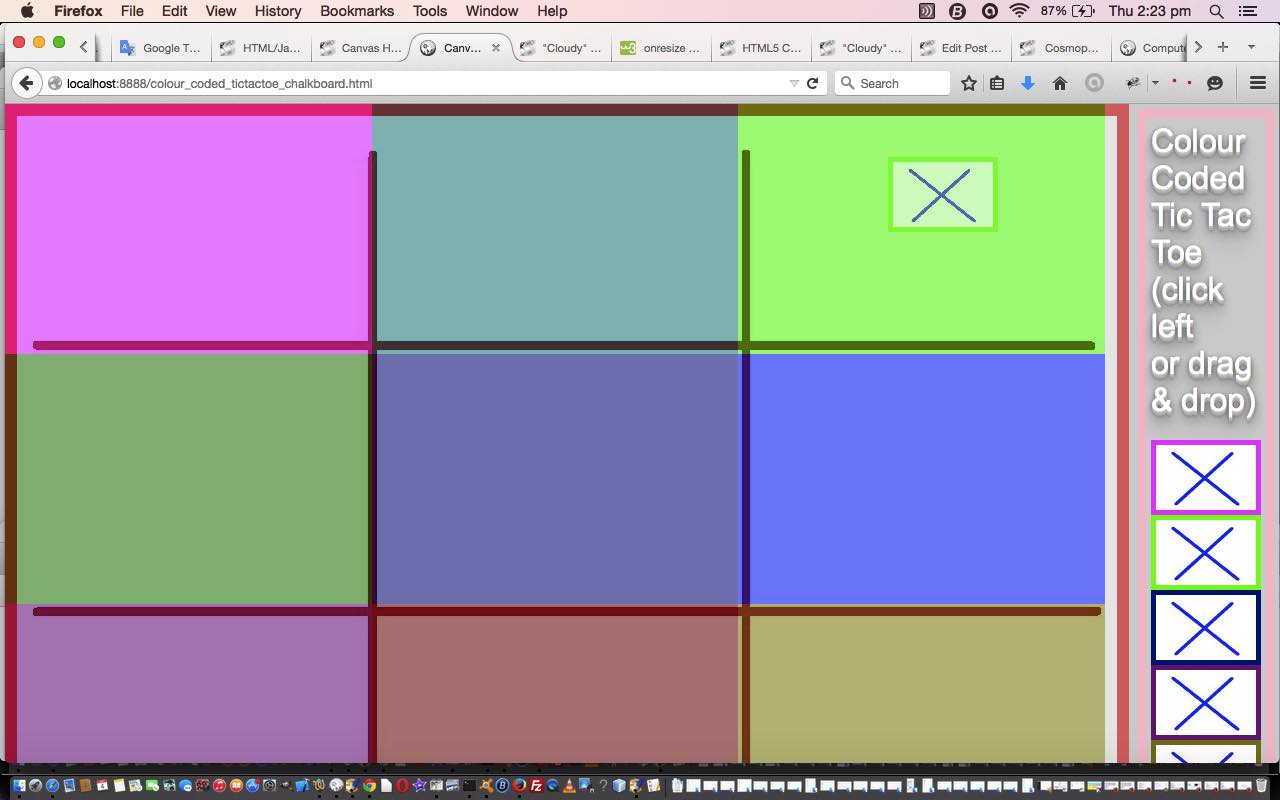1280x800 pixels.
Task: Switch to the Google T... tab
Action: (160, 47)
